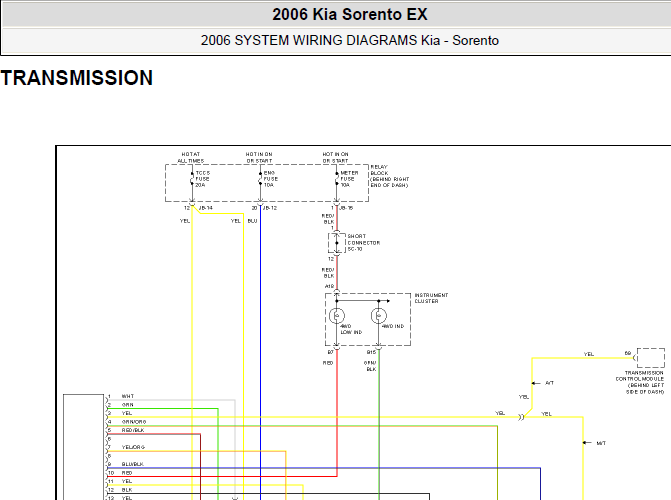The image size is (671, 500).
Task: Click pin 1 WHT wire label
Action: pos(128,396)
